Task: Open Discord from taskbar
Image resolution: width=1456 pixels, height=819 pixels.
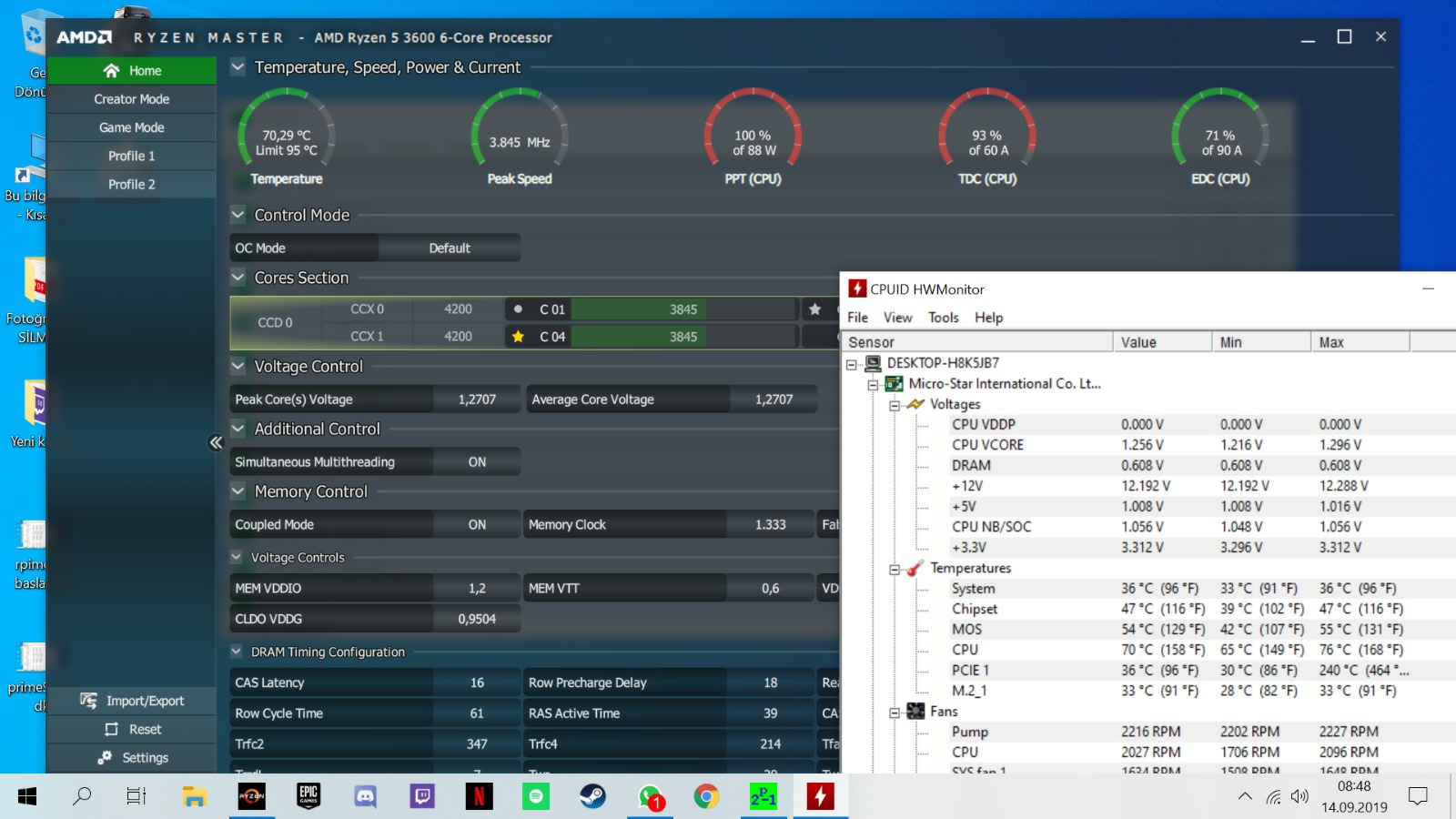Action: 365,797
